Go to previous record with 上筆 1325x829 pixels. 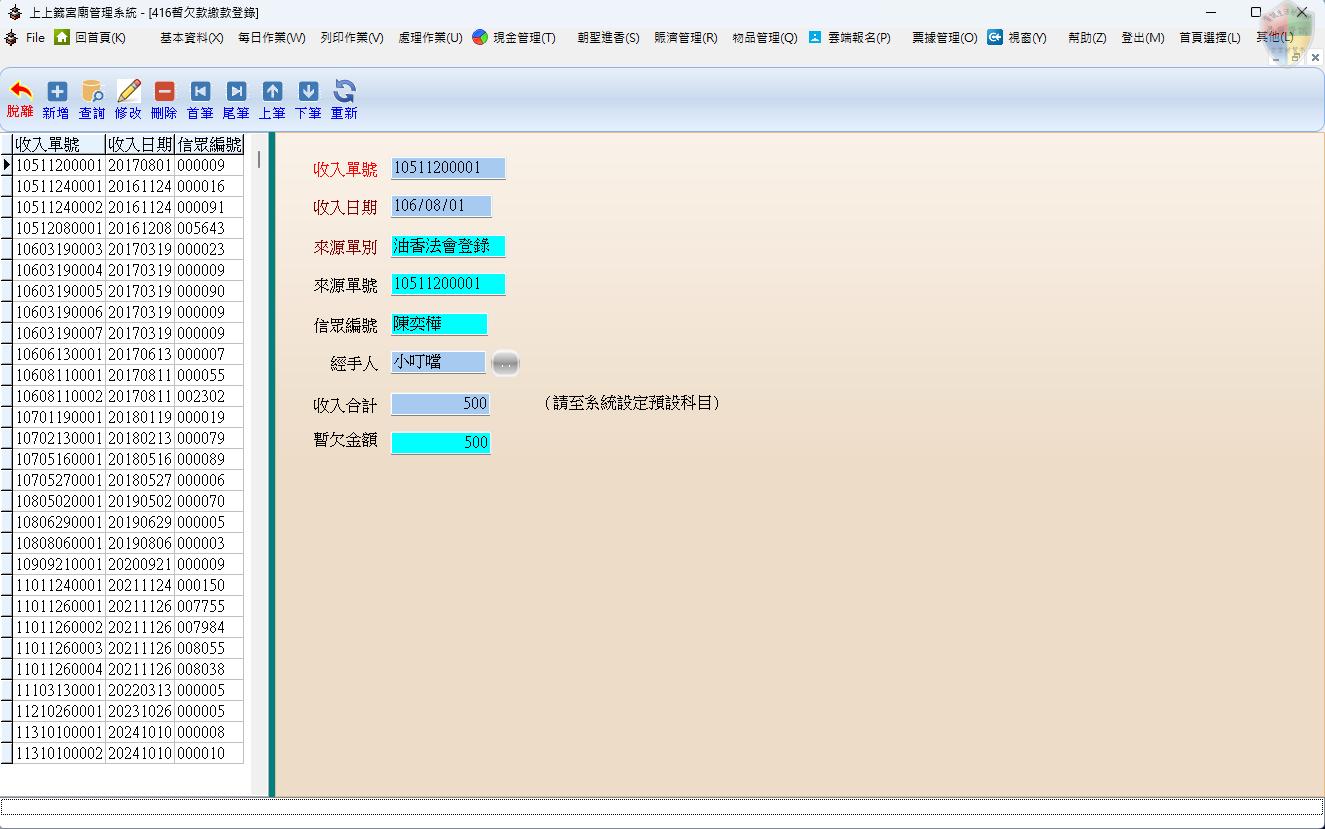[272, 92]
